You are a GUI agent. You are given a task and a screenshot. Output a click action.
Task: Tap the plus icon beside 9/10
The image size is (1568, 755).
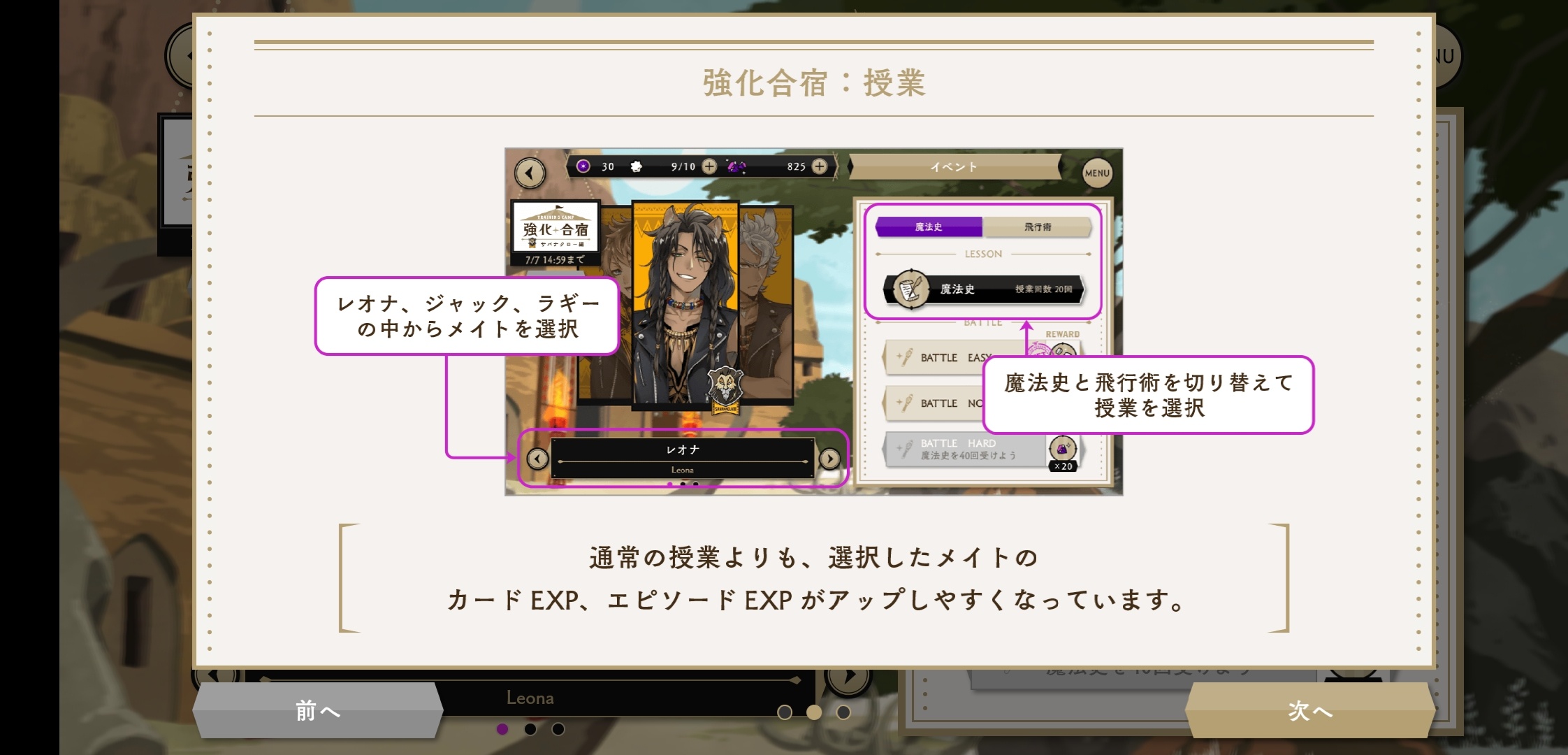click(x=709, y=166)
